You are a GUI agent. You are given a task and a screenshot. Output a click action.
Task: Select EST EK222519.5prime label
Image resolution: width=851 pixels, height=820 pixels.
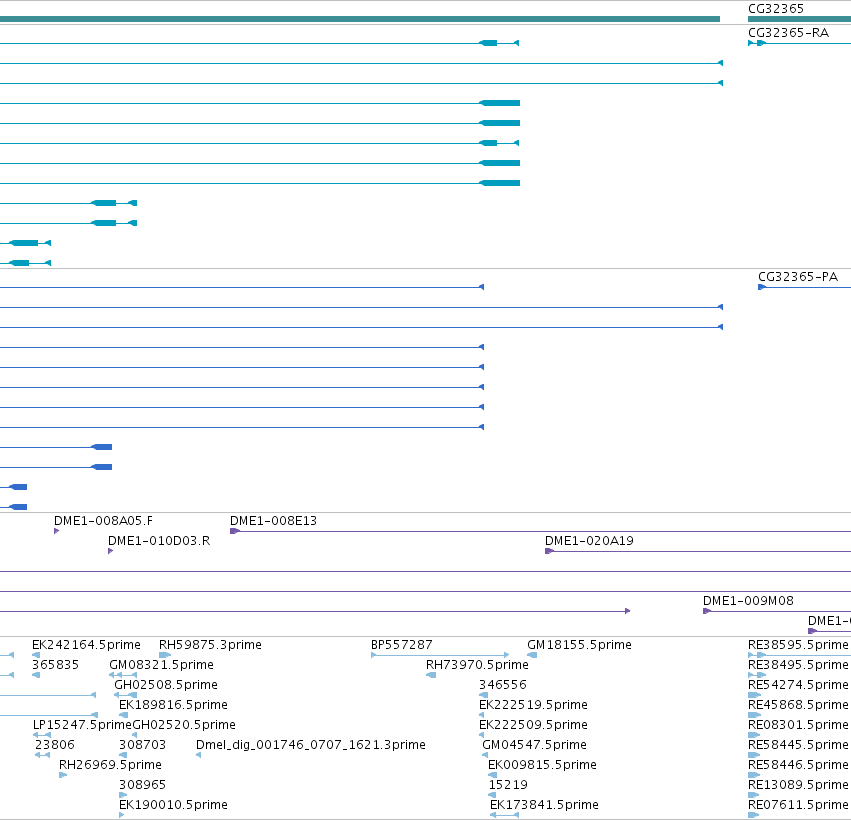tap(533, 705)
